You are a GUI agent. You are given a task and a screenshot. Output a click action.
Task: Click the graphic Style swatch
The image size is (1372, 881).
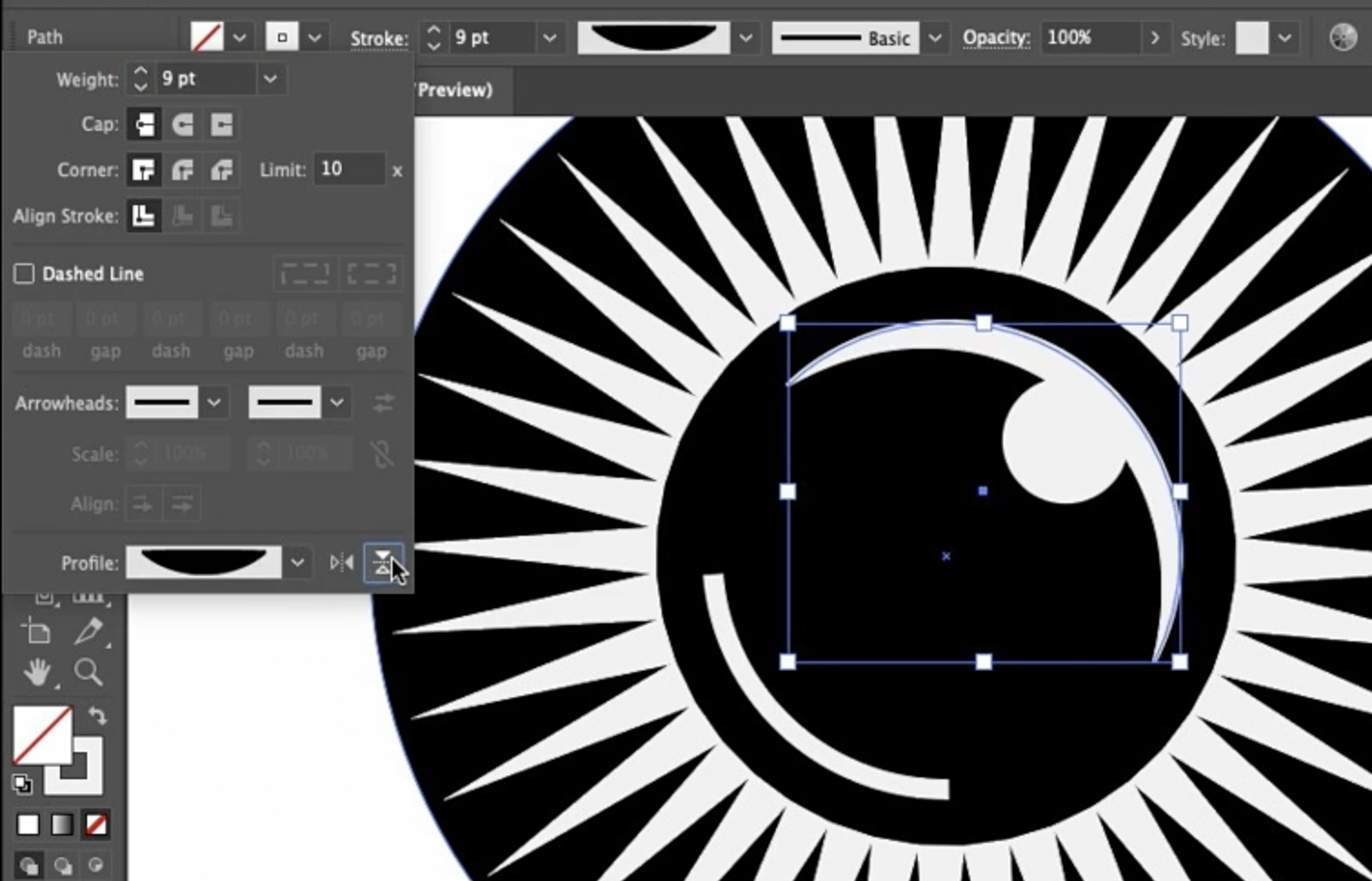[x=1251, y=38]
